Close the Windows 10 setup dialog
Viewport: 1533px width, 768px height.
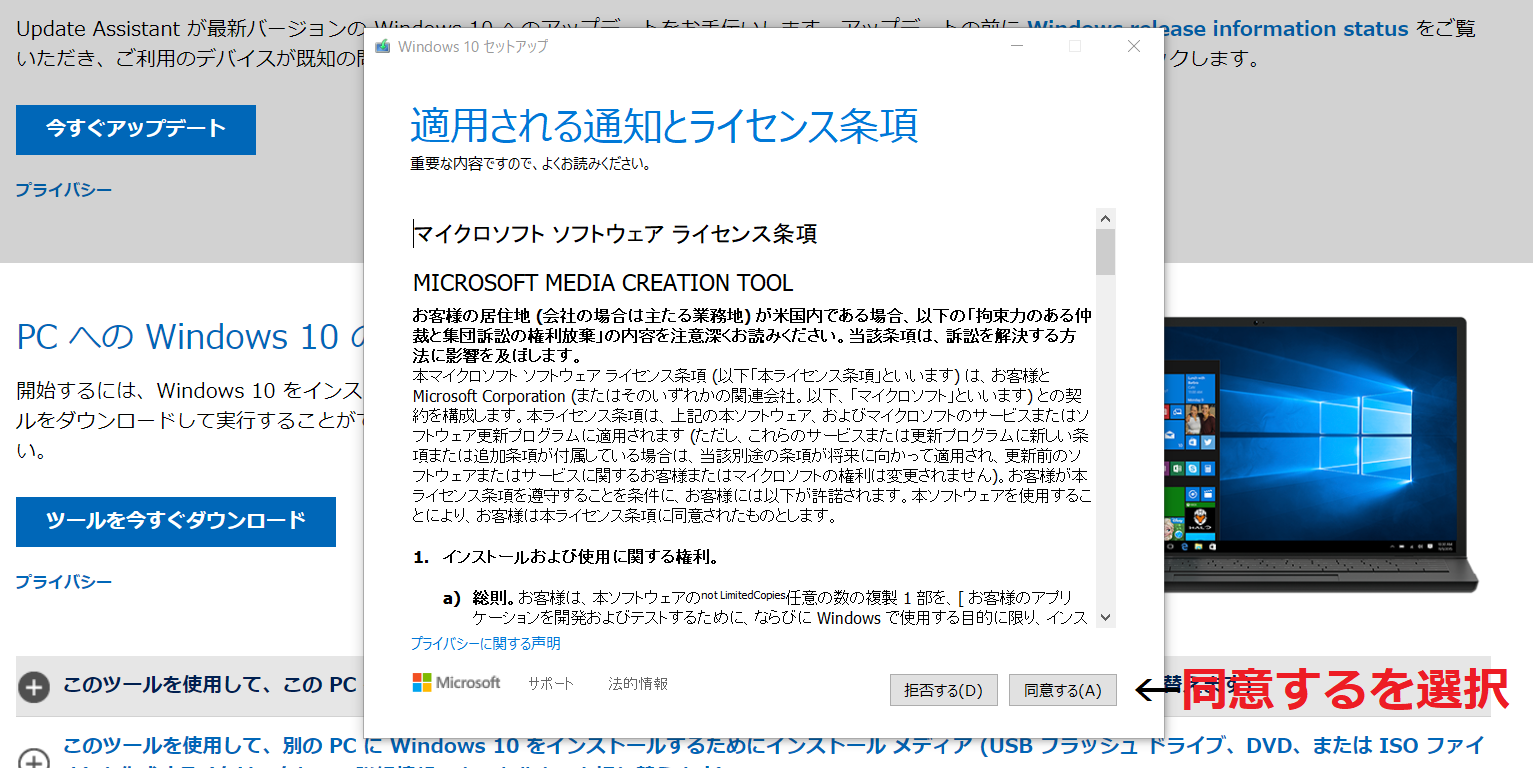coord(1134,46)
